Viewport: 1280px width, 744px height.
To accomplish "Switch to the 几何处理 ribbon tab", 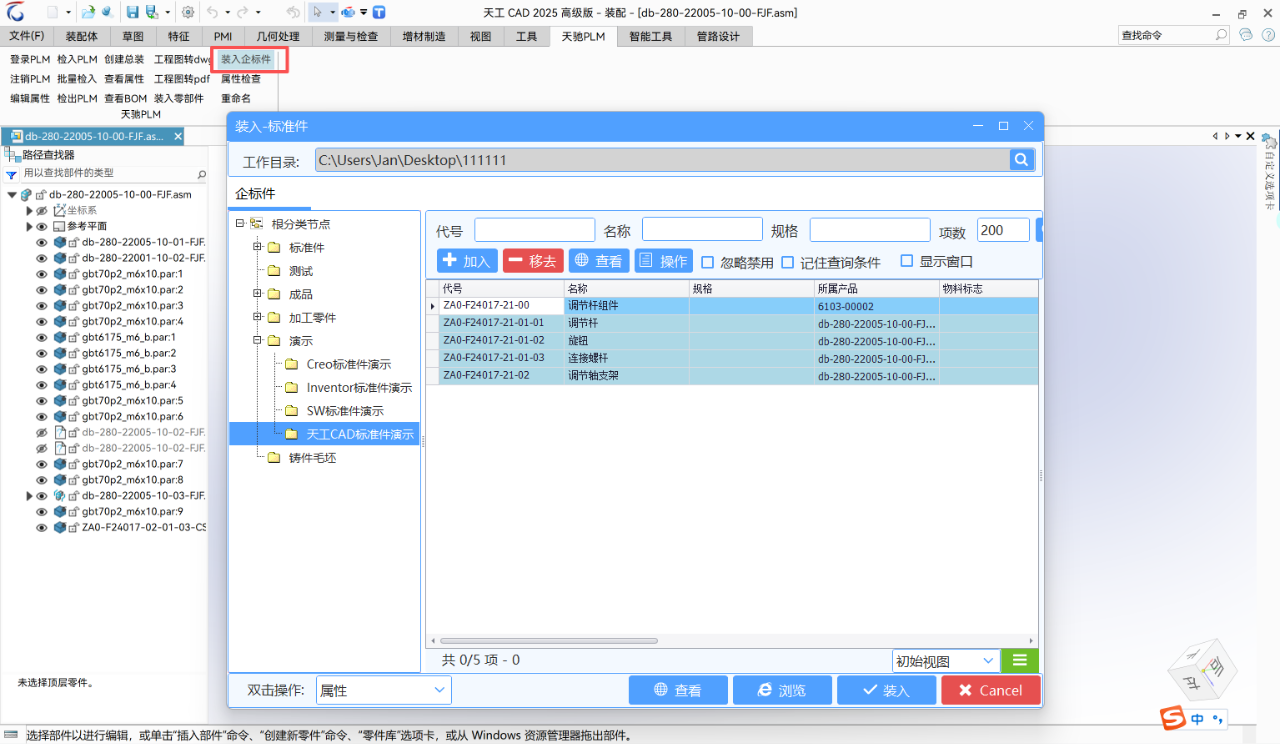I will (278, 36).
